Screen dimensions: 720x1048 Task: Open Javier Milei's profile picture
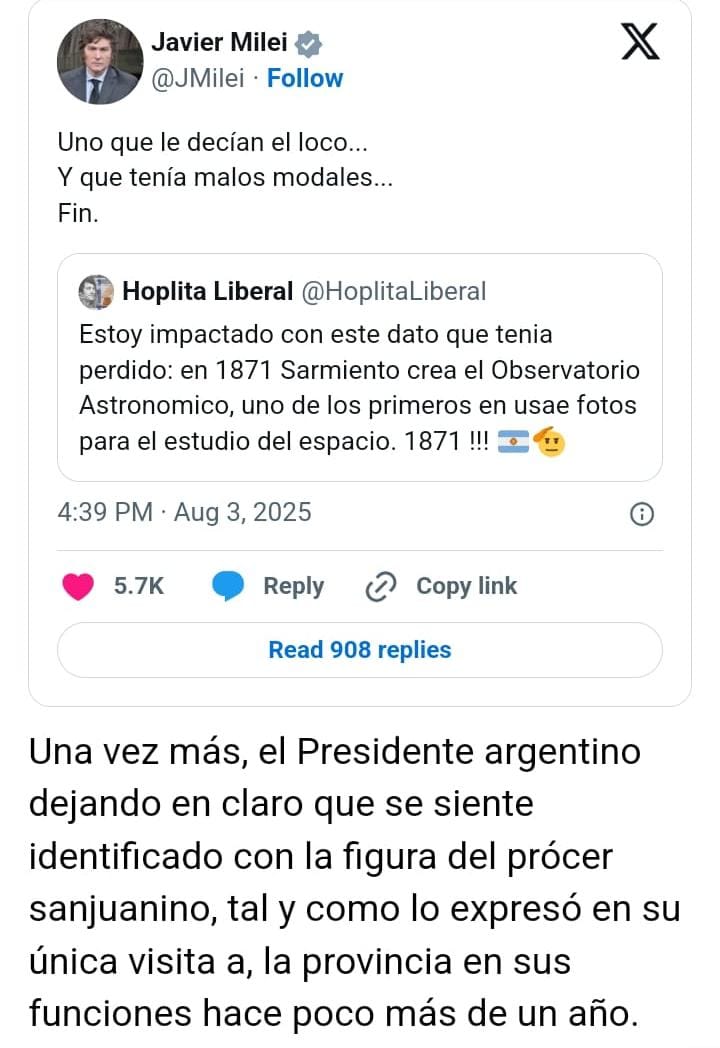99,61
